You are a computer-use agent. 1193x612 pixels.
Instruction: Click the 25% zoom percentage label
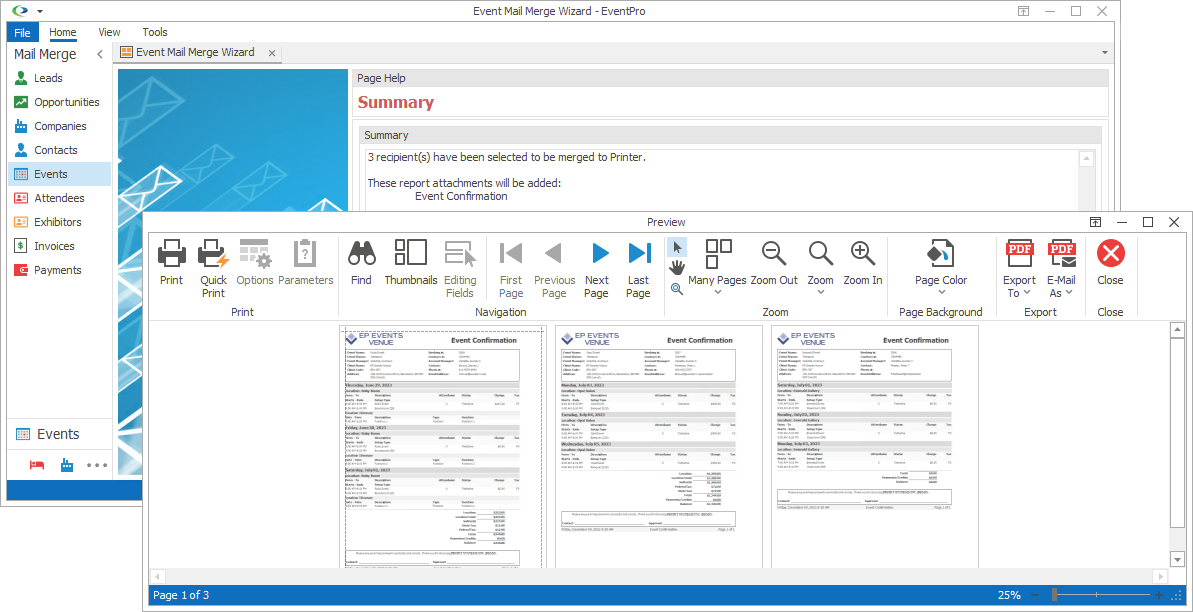[1010, 594]
